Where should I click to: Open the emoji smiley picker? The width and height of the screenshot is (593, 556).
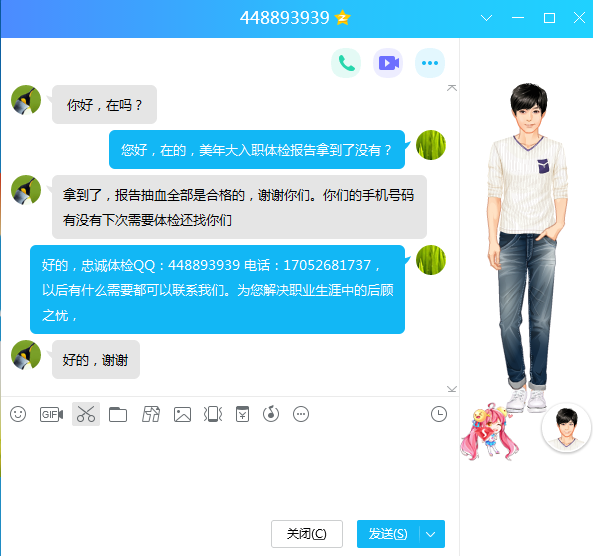18,414
